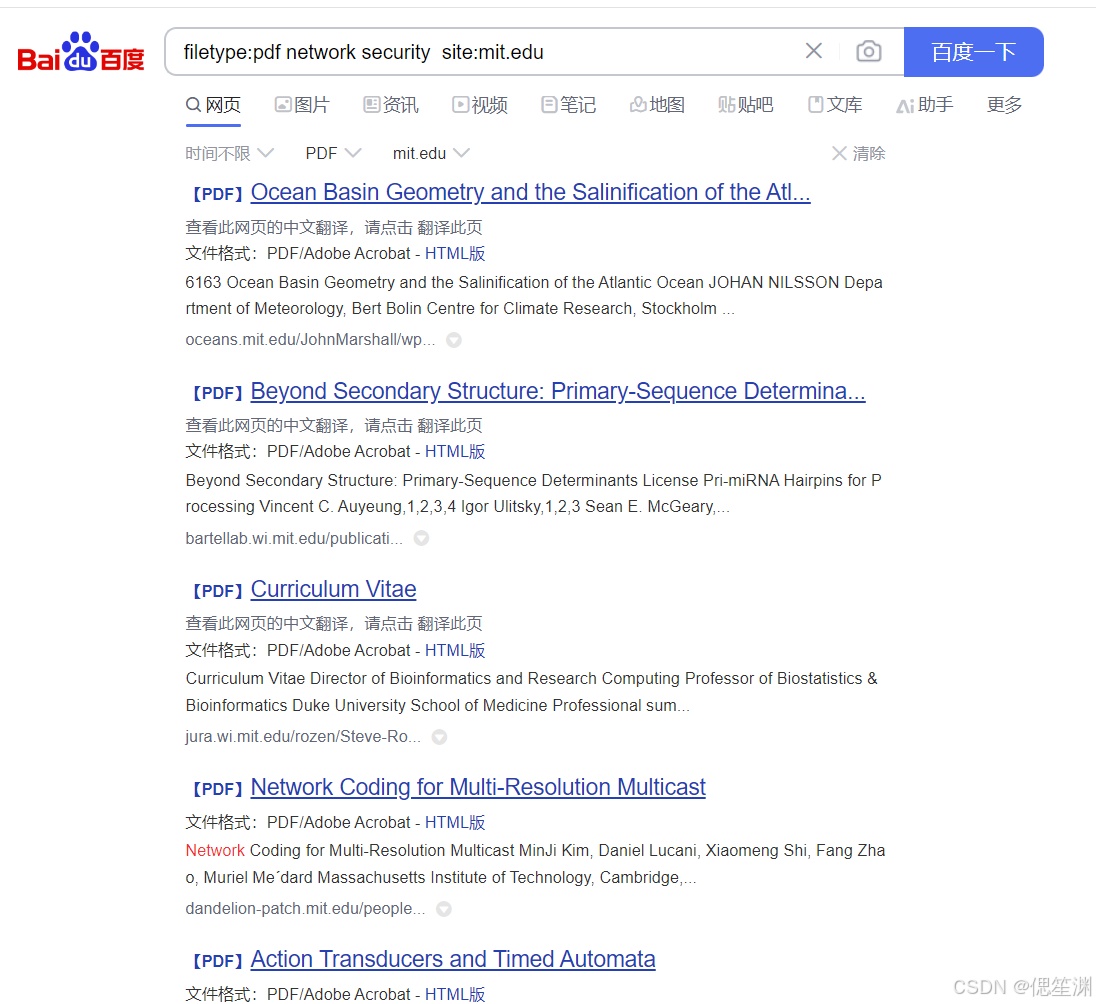Screen dimensions: 1096x1004
Task: Expand arrow beside bartellab.wi.mit.edu URL
Action: pyautogui.click(x=421, y=538)
